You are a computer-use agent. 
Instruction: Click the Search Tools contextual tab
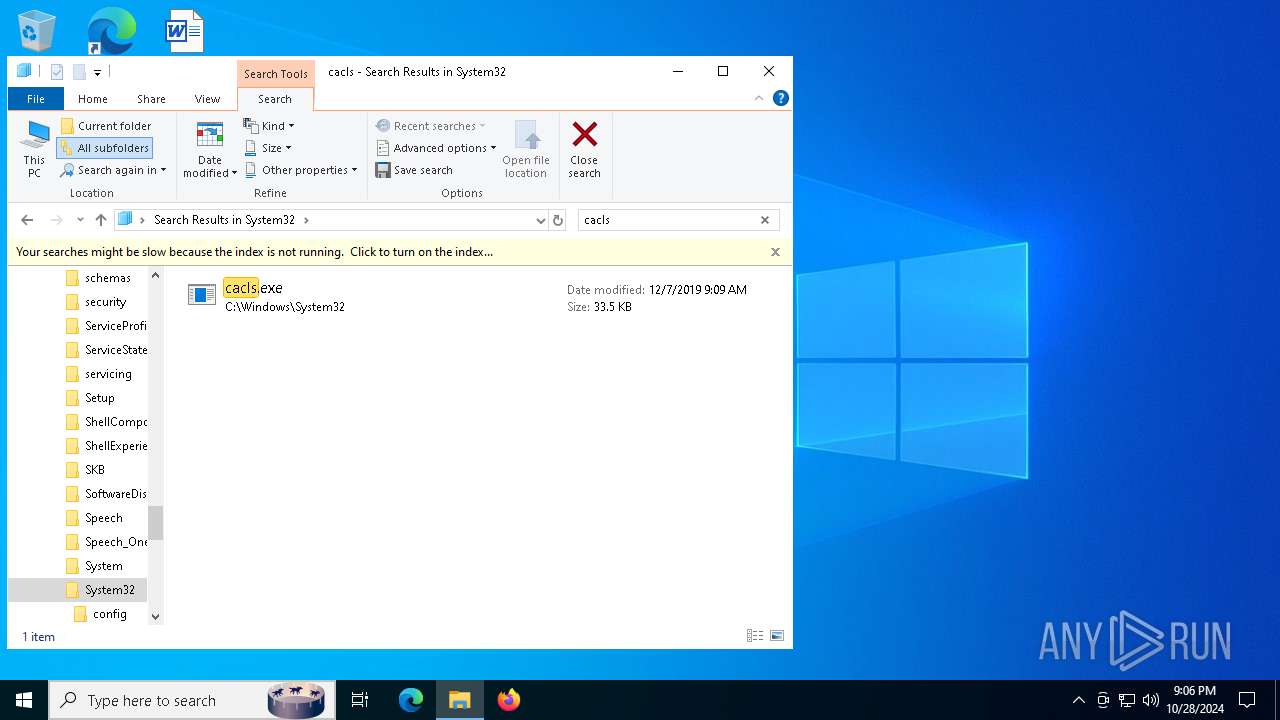[276, 74]
